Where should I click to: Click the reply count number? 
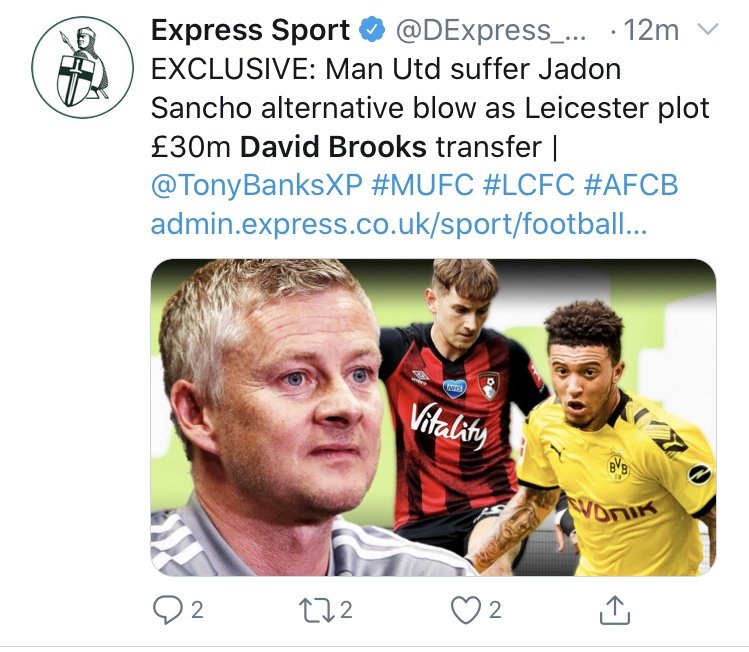tap(197, 610)
